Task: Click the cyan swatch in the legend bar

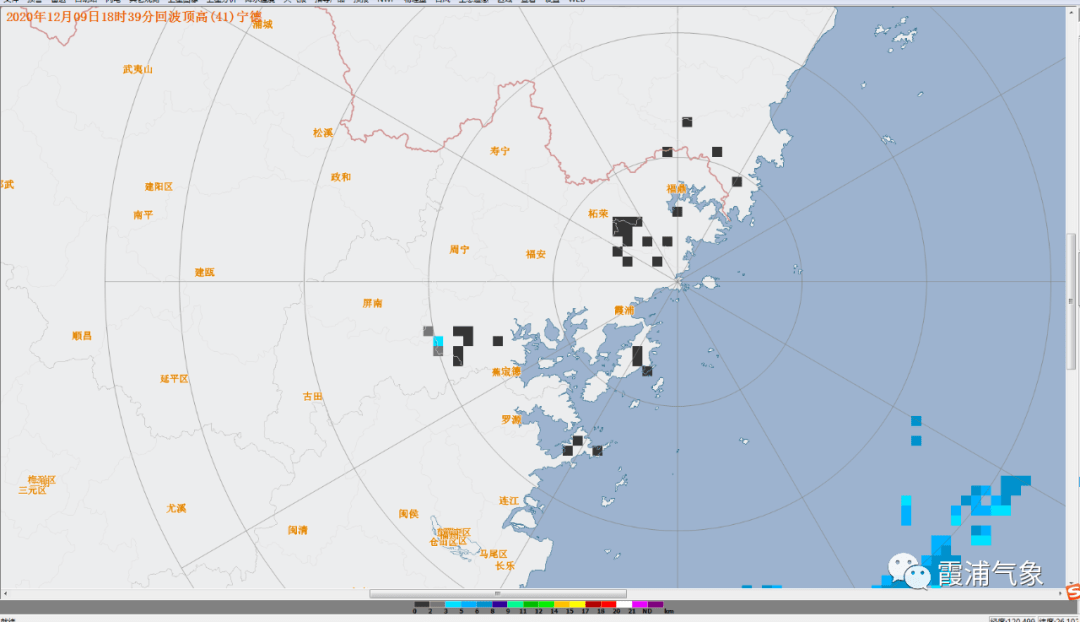Action: [x=453, y=604]
